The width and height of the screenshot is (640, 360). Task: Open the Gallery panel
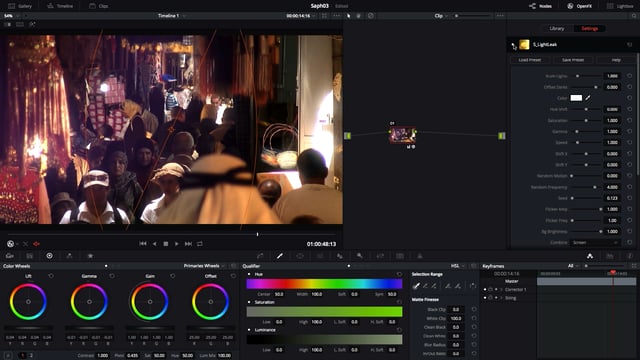[x=20, y=6]
